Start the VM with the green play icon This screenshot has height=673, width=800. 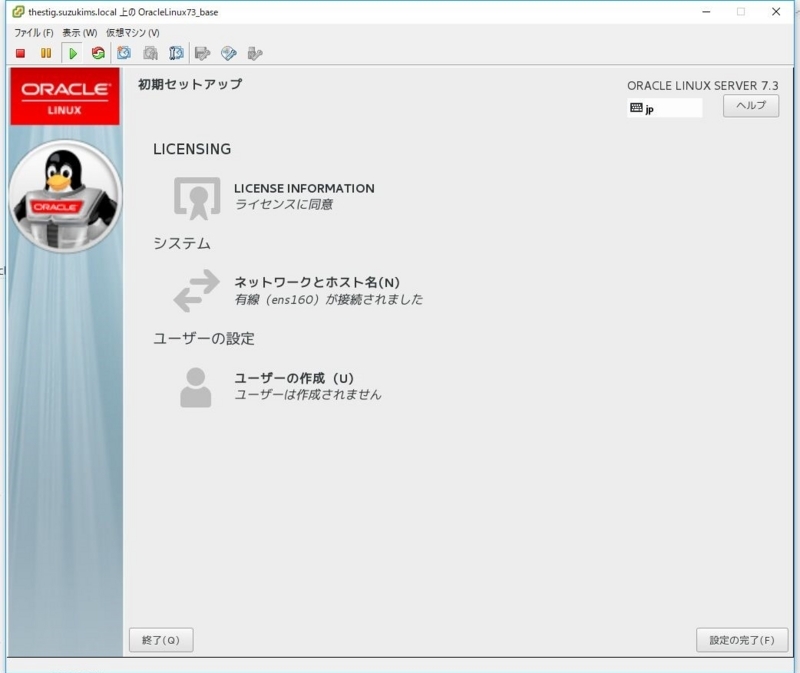pyautogui.click(x=72, y=53)
